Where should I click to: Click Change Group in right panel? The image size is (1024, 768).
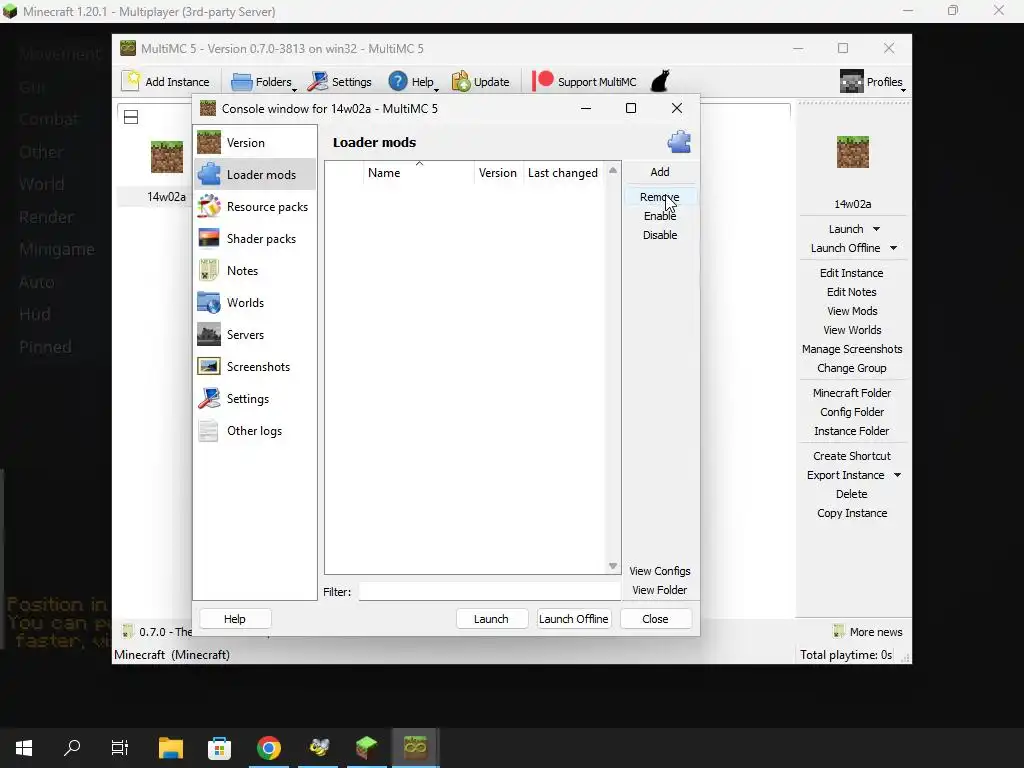pos(852,368)
